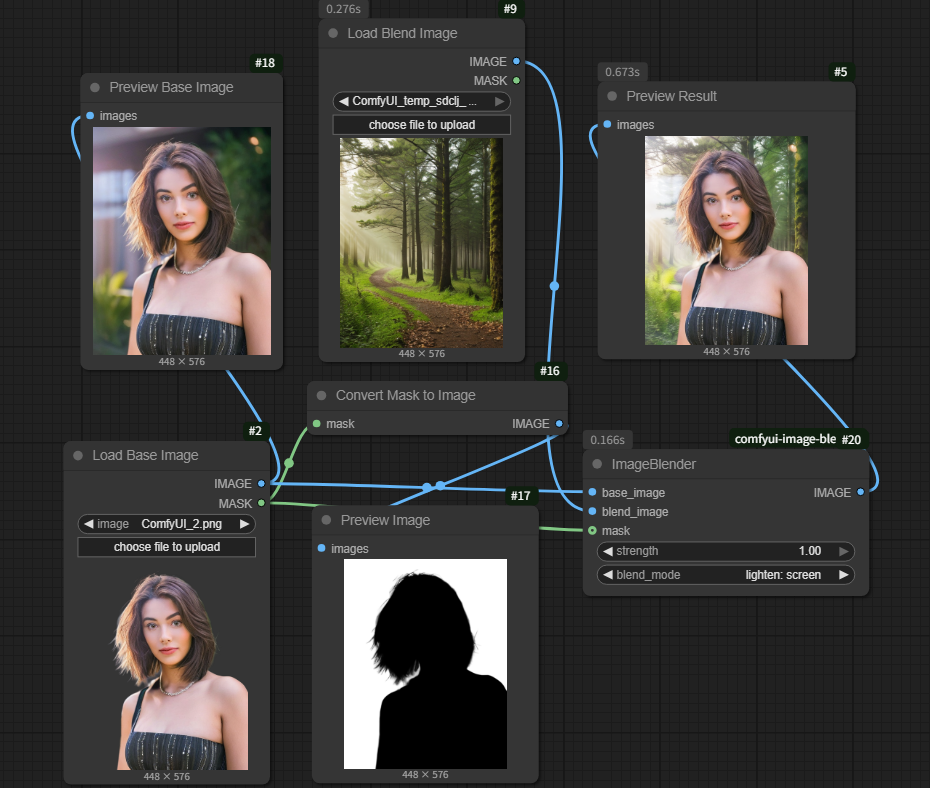Collapse the Load Blend Image node via its dot

click(x=333, y=33)
